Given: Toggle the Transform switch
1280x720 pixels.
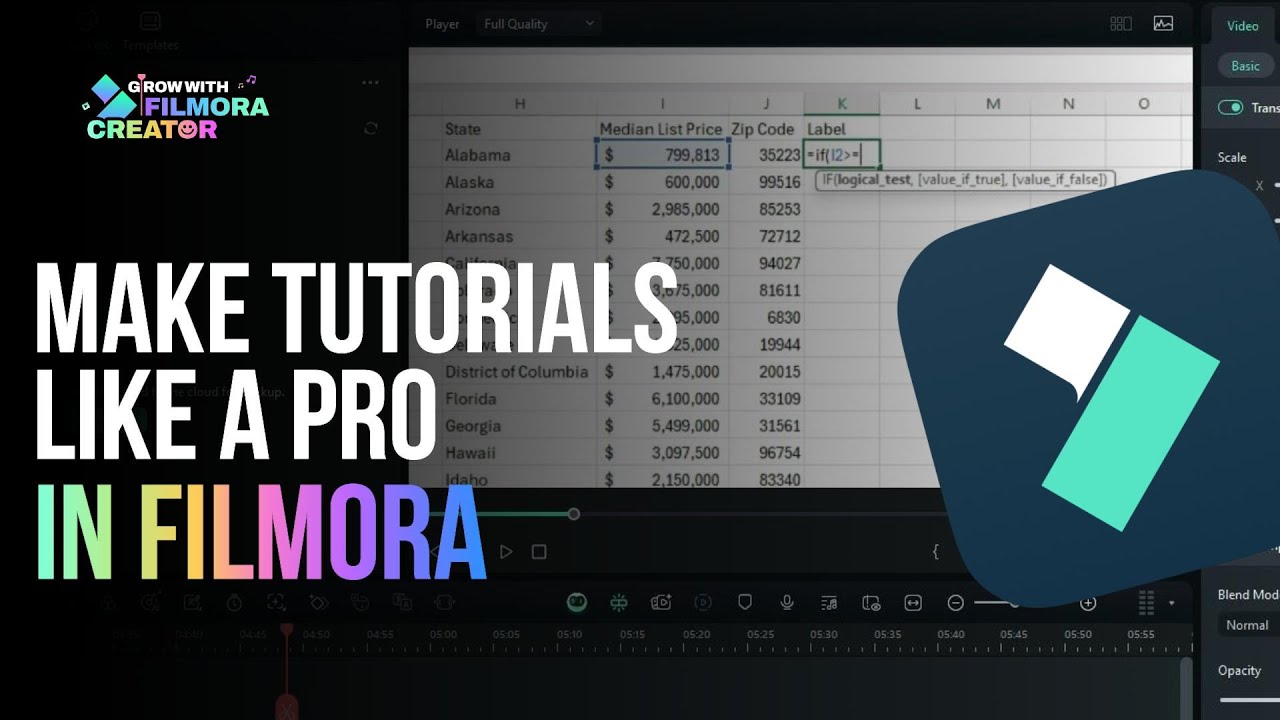Looking at the screenshot, I should click(1230, 108).
